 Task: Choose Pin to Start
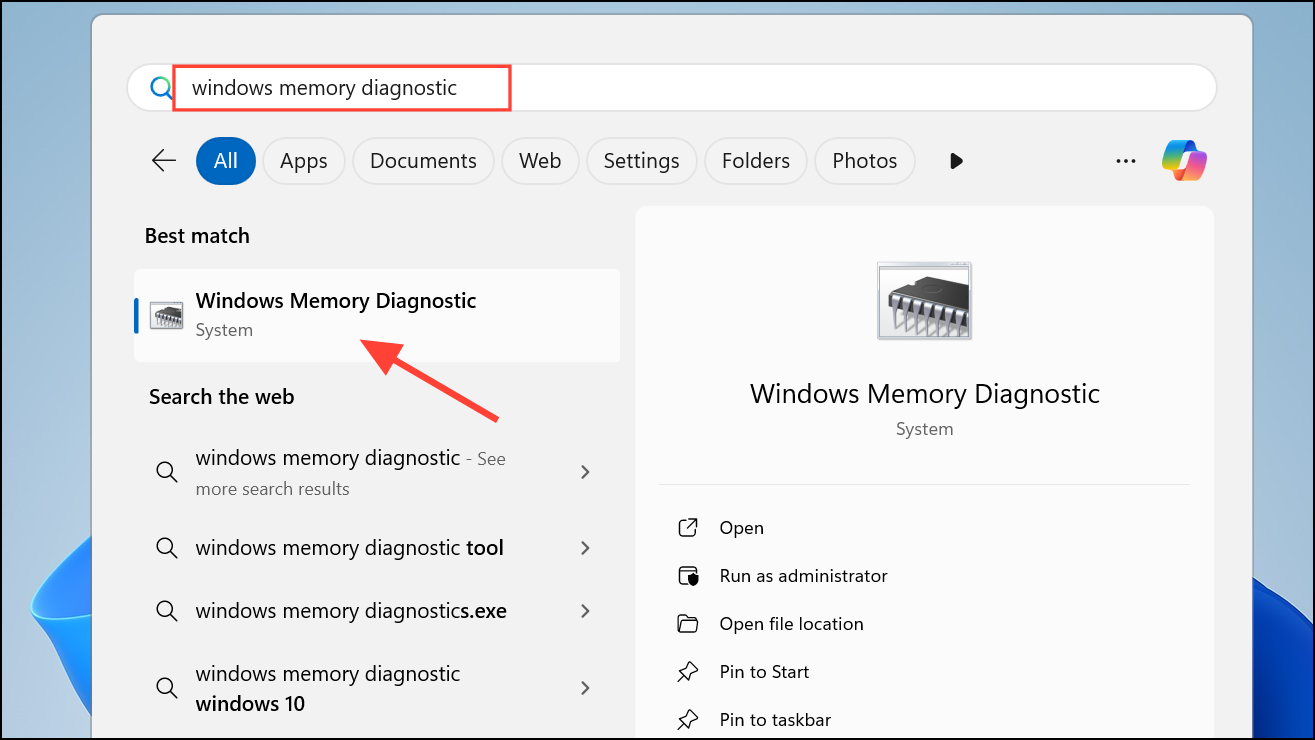[x=765, y=672]
